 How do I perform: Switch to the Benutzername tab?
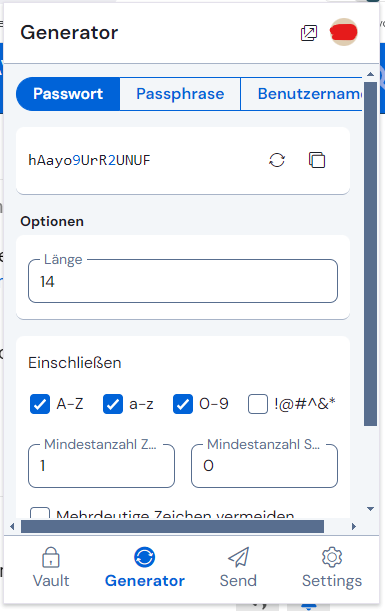tap(302, 94)
